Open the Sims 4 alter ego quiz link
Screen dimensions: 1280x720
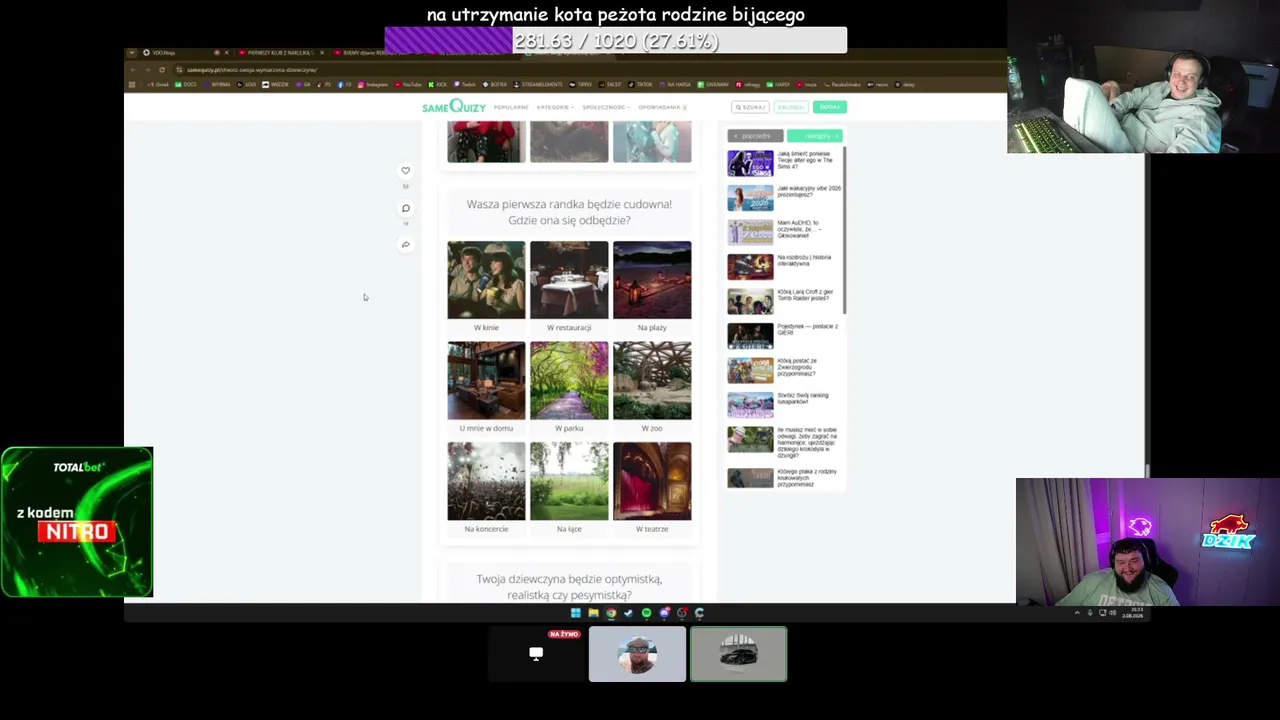point(785,163)
